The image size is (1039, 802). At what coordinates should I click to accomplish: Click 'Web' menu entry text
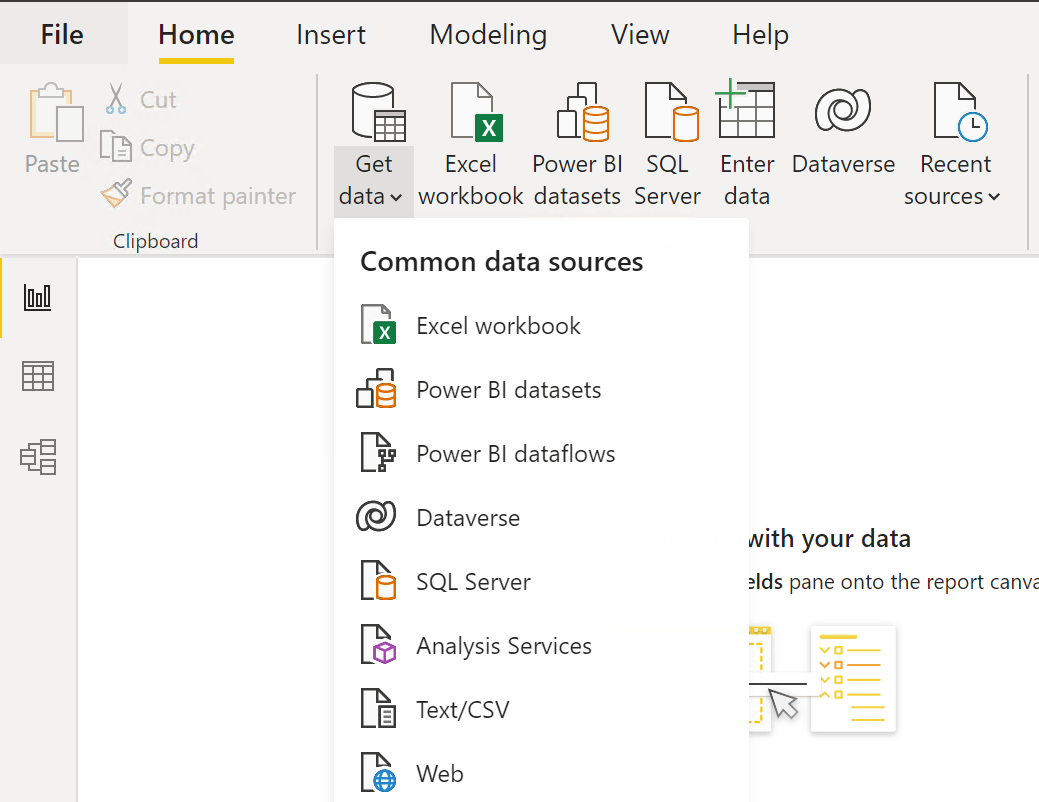pyautogui.click(x=440, y=773)
